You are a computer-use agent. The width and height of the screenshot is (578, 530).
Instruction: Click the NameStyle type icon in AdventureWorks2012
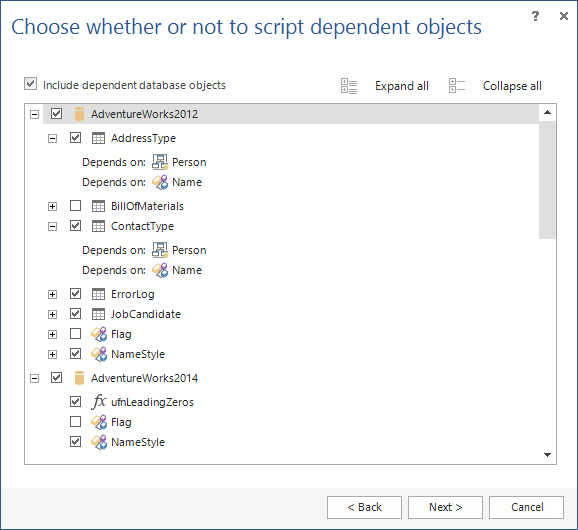[x=99, y=354]
